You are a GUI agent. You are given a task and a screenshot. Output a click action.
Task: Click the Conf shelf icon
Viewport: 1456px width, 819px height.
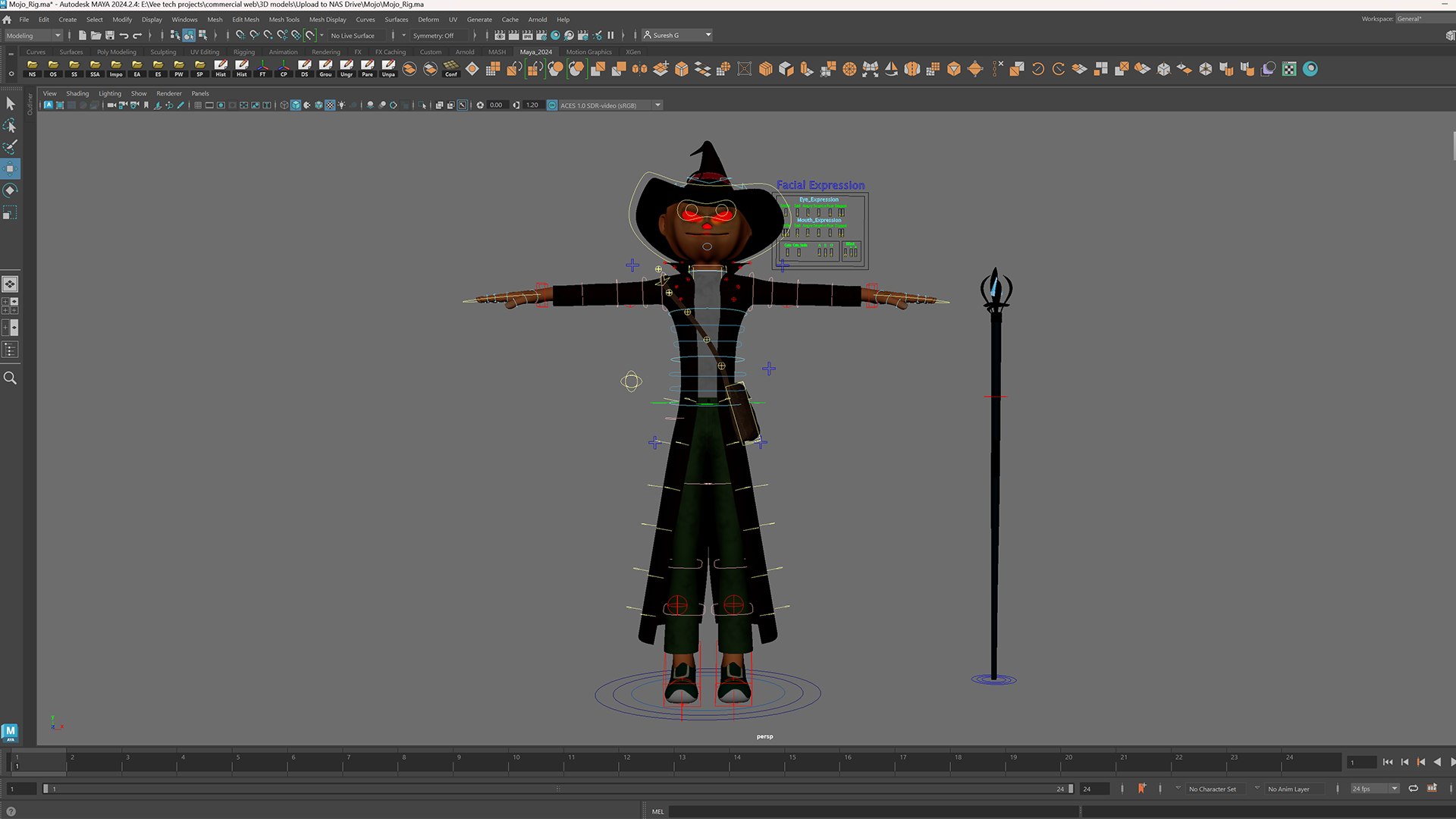point(451,69)
